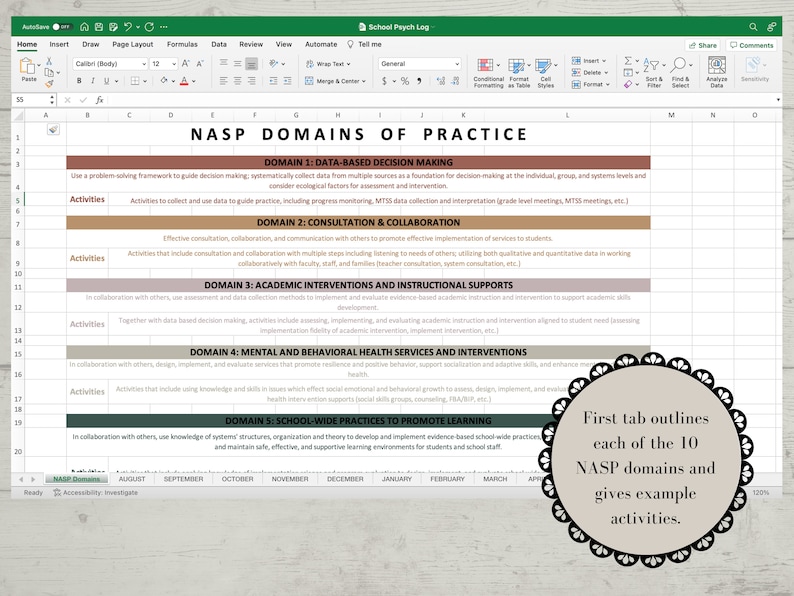Screen dimensions: 794x596
Task: Click Analyze Data
Action: tap(717, 72)
